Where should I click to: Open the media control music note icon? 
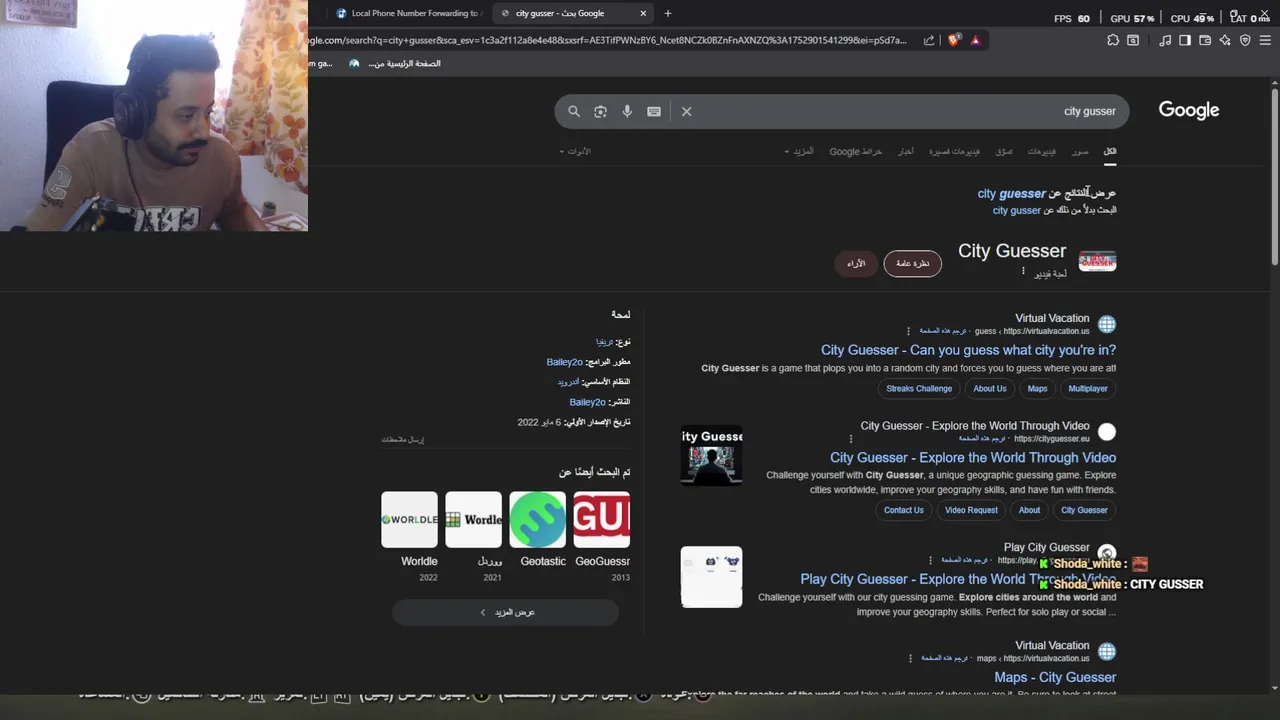(1165, 40)
